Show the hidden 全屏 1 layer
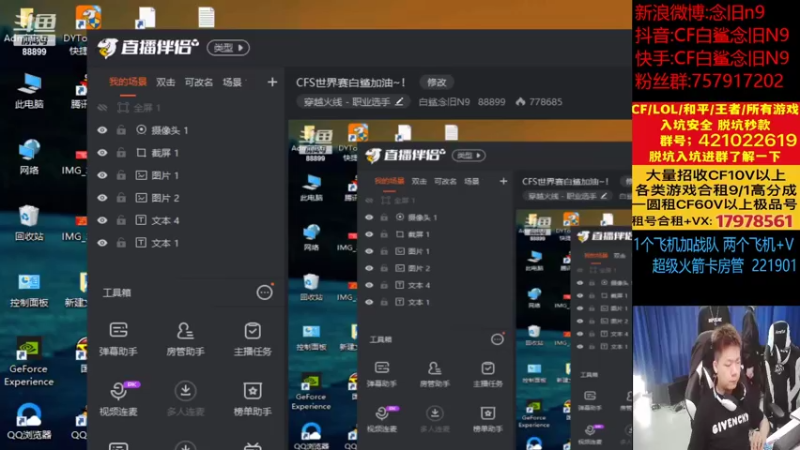This screenshot has width=800, height=450. (x=103, y=108)
